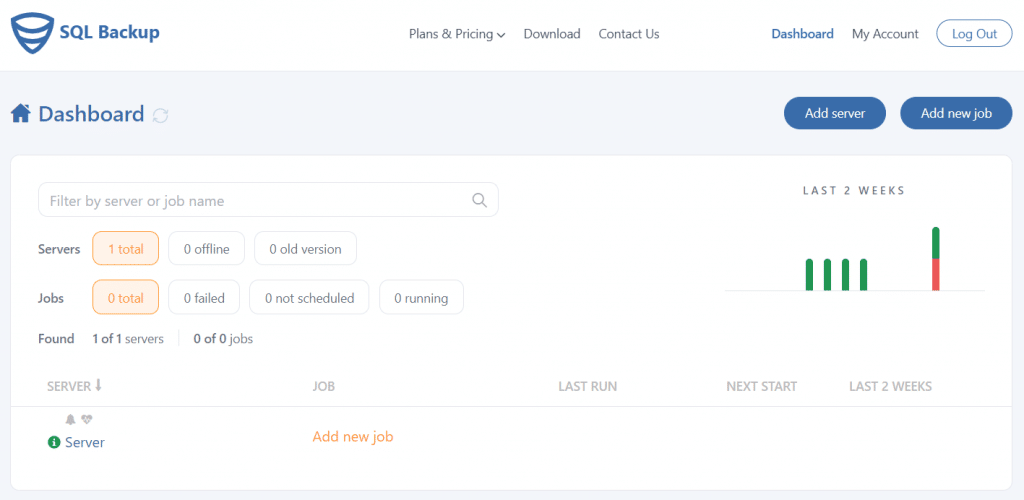
Task: Open My Account in the navigation
Action: pyautogui.click(x=885, y=34)
